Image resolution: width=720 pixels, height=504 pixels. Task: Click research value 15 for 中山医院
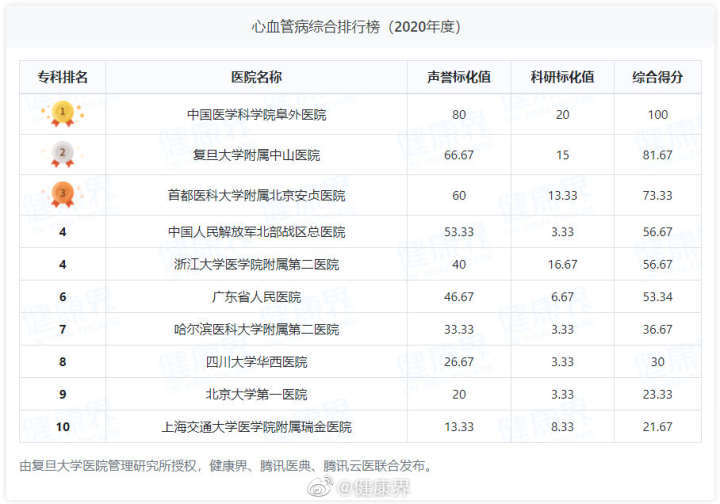(562, 155)
